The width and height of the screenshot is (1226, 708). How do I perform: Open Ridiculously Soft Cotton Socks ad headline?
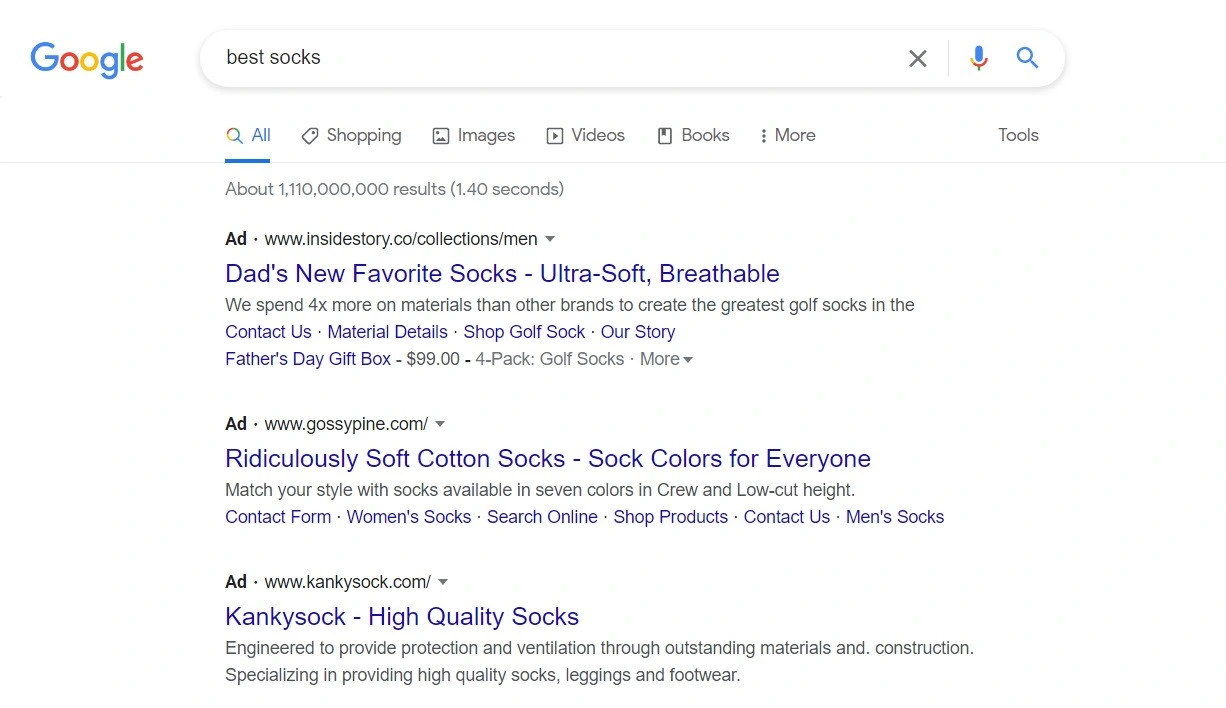[x=548, y=458]
